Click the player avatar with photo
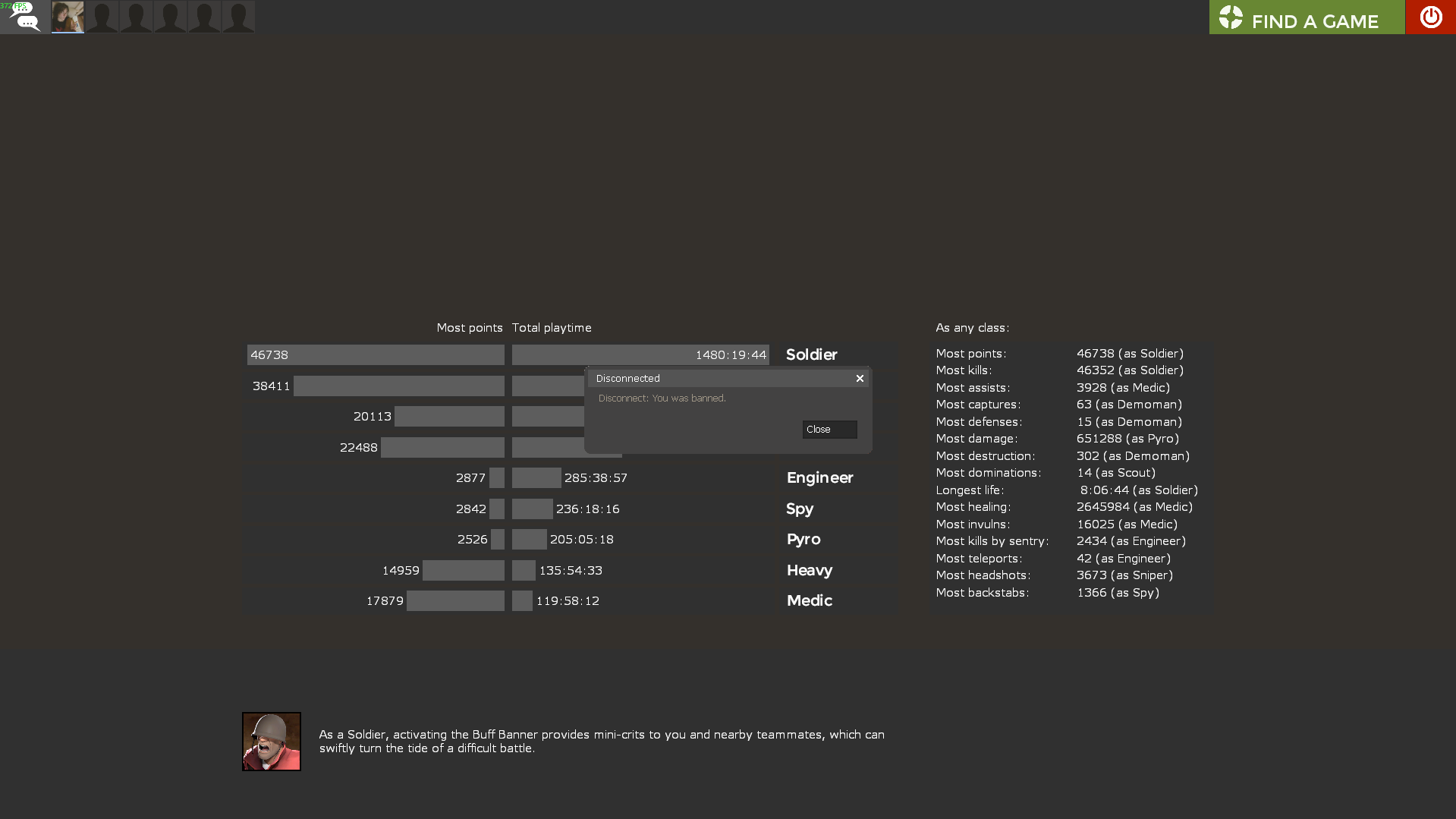The width and height of the screenshot is (1456, 819). [x=68, y=17]
